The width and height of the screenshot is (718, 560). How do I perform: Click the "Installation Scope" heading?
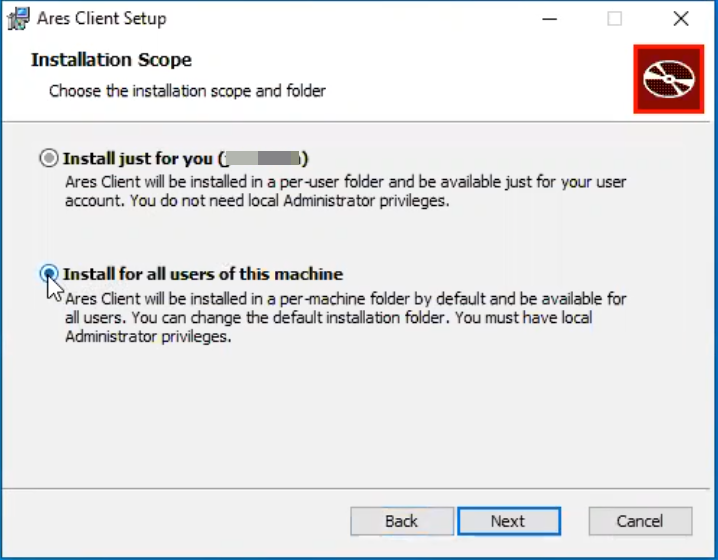(x=111, y=60)
